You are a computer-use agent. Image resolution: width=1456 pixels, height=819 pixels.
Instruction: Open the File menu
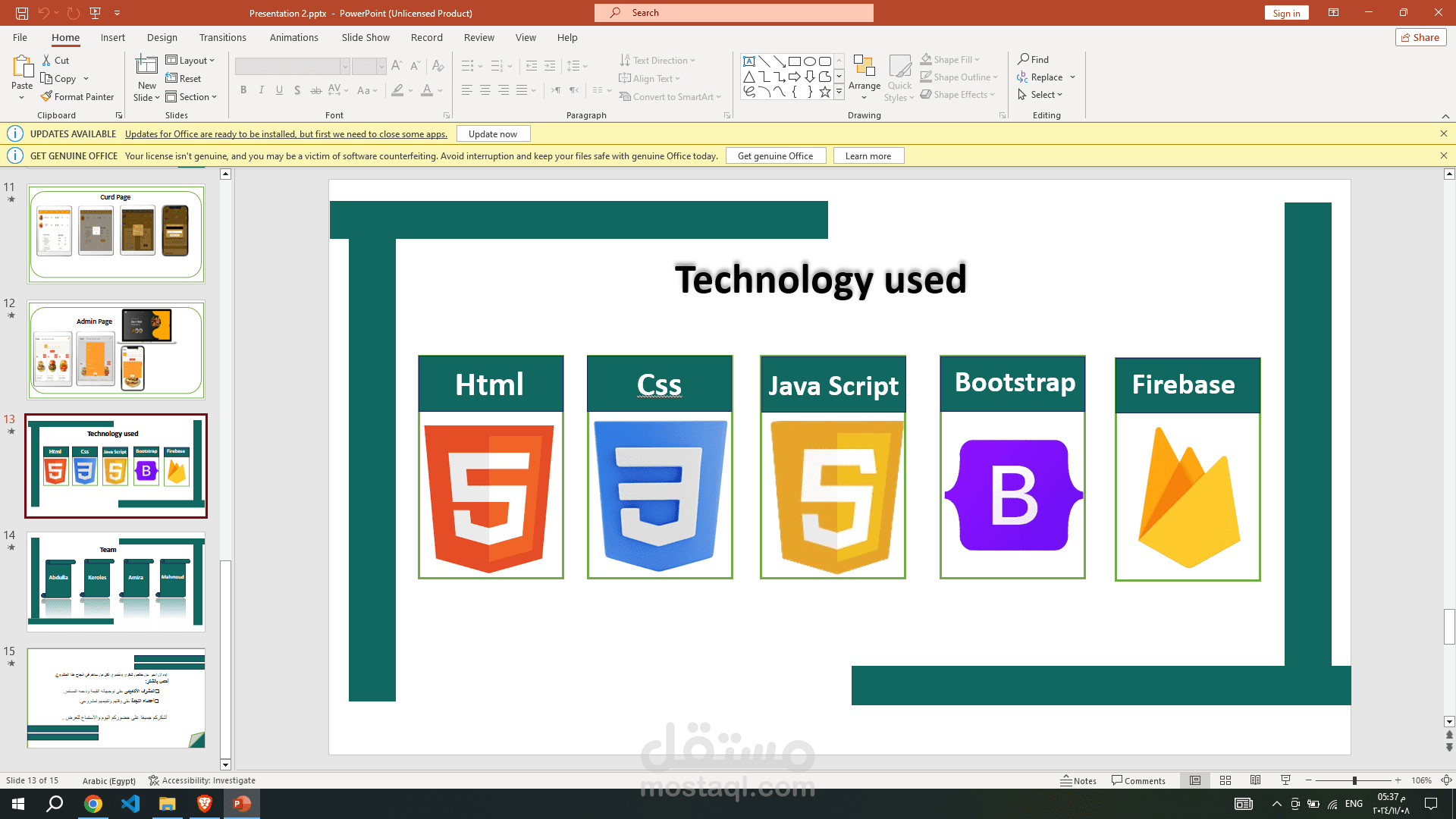pyautogui.click(x=20, y=38)
